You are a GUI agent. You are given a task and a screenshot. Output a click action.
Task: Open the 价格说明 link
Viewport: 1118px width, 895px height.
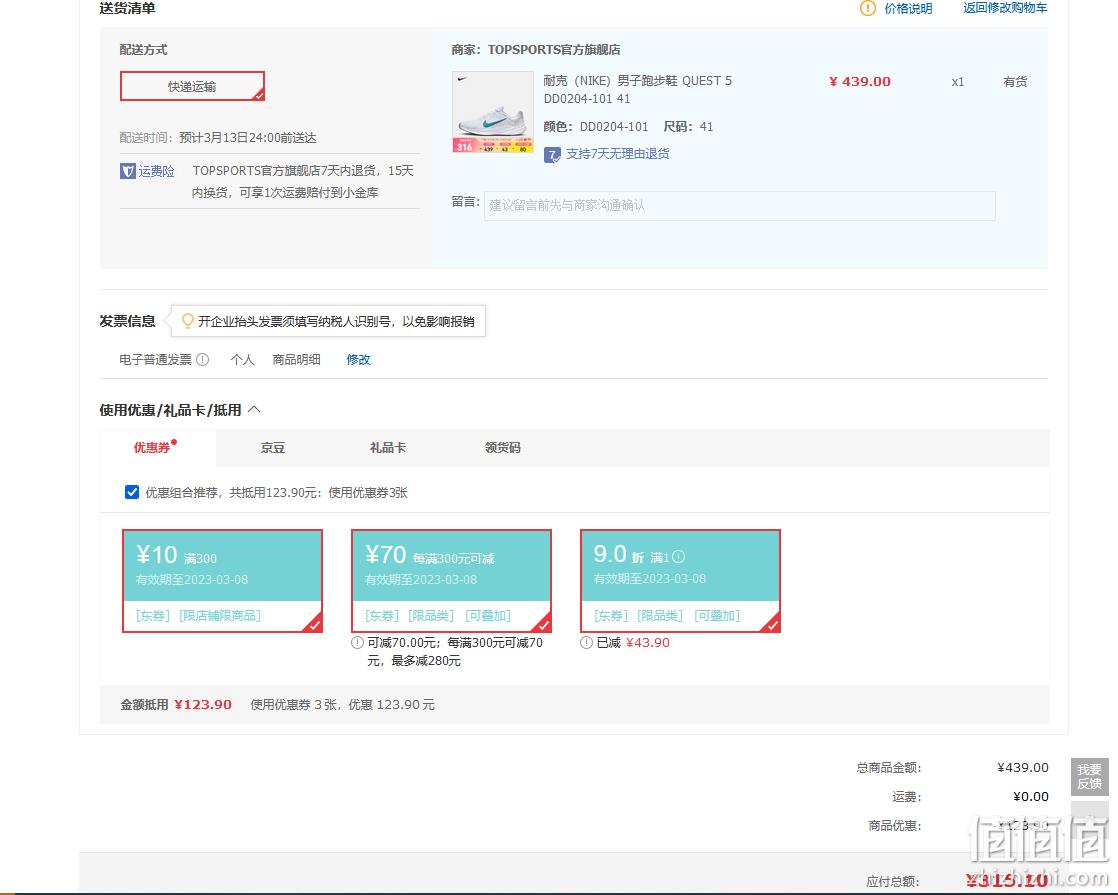[908, 9]
